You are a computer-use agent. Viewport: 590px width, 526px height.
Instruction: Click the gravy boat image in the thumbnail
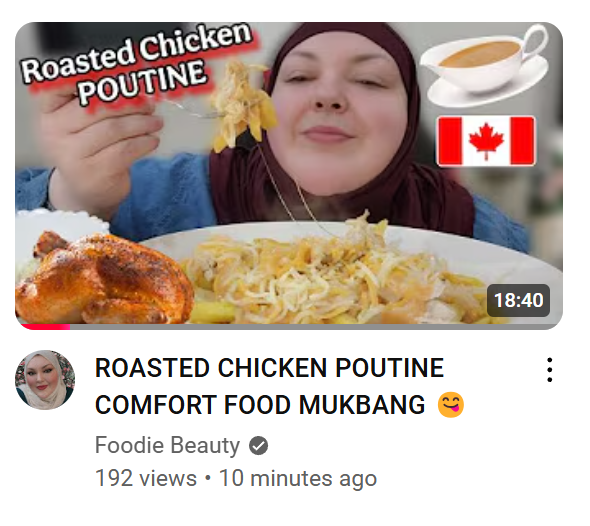[484, 65]
